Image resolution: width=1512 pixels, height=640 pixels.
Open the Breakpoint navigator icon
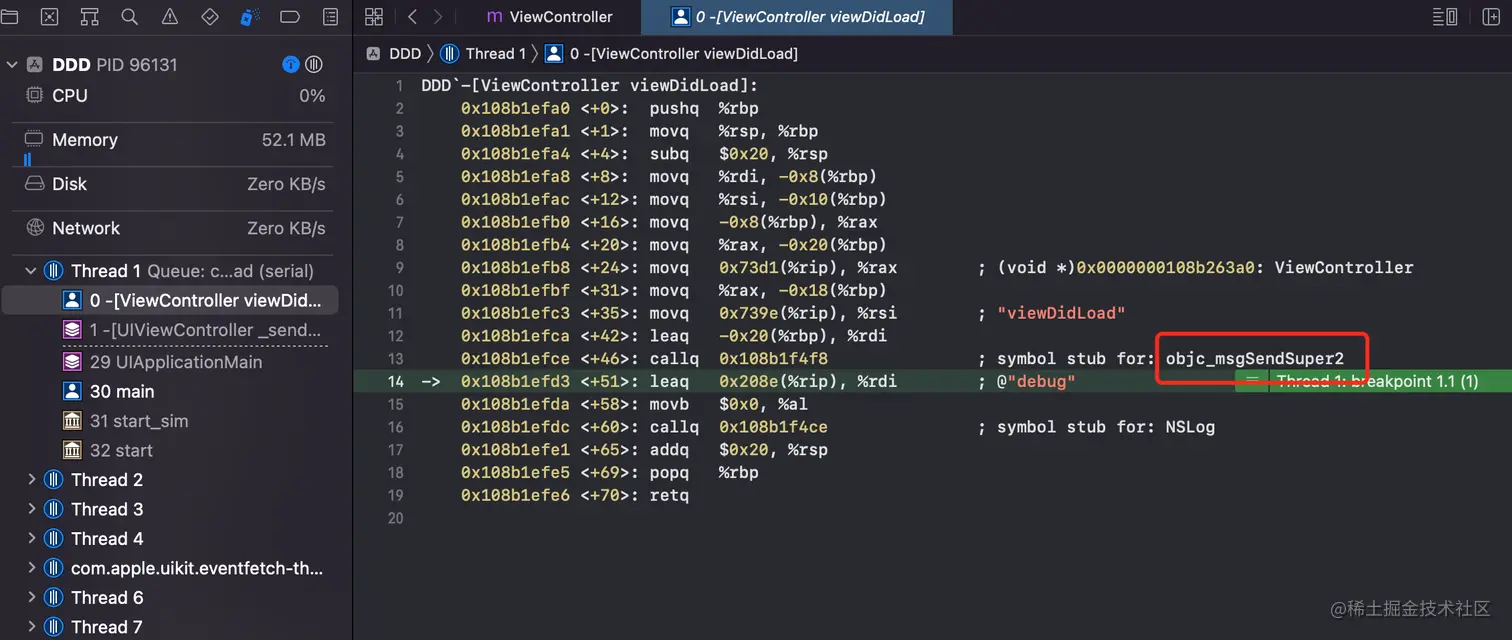287,16
